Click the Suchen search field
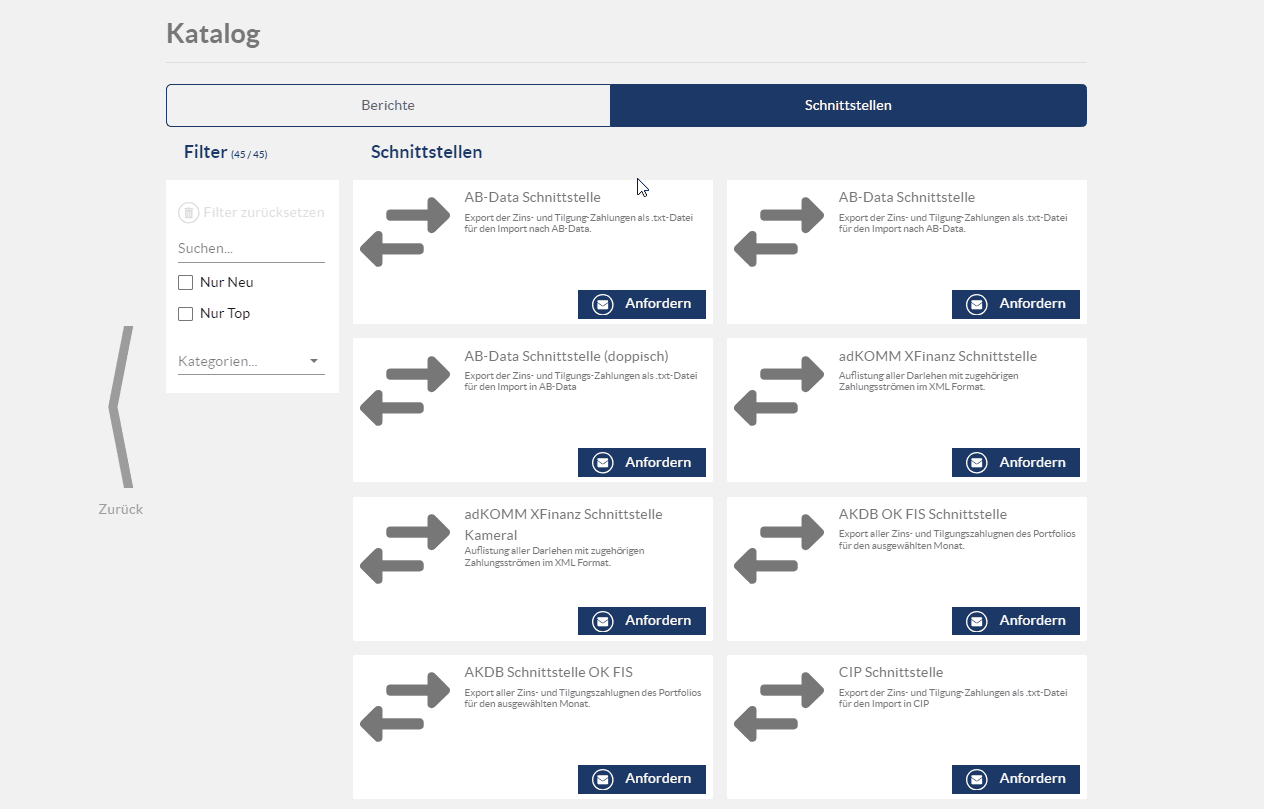 click(251, 248)
